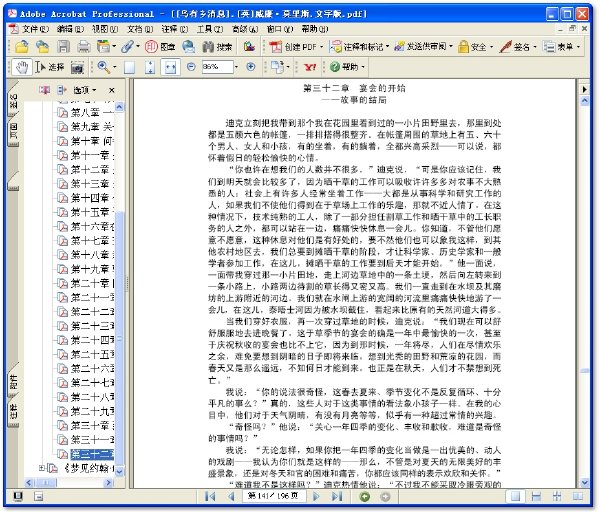Open the 高级 menu
Screen dimensions: 600x514
tap(245, 29)
